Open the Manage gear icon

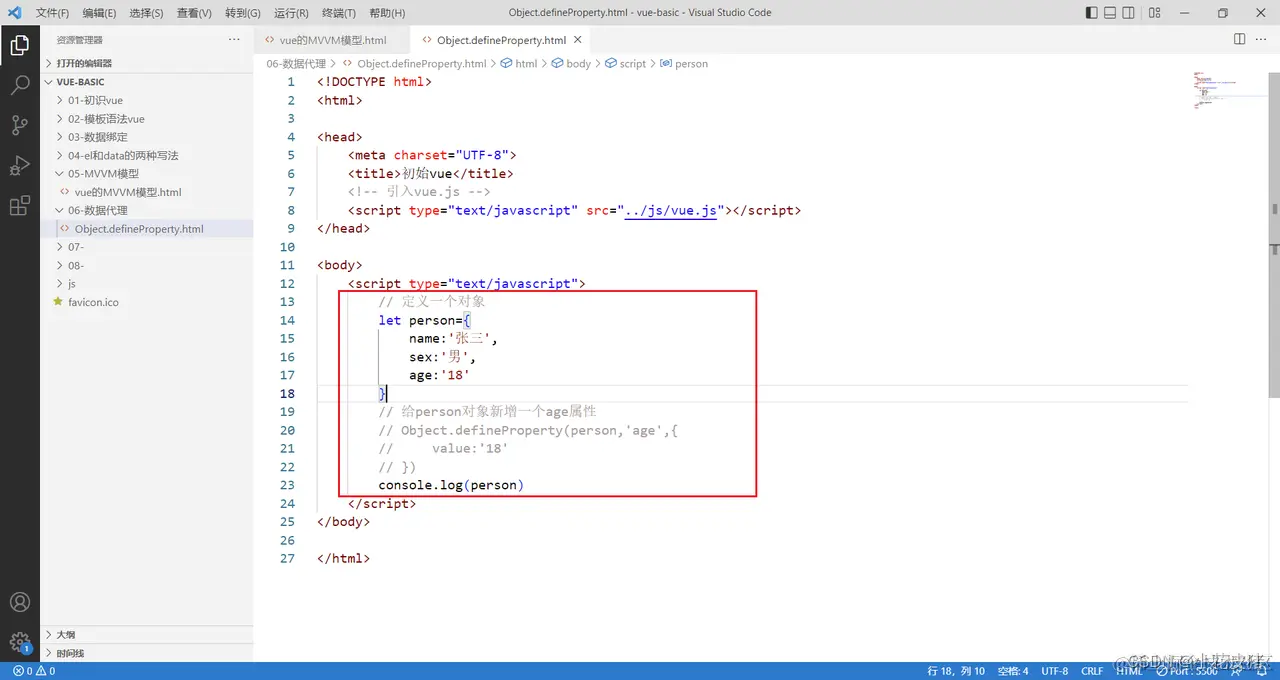19,642
